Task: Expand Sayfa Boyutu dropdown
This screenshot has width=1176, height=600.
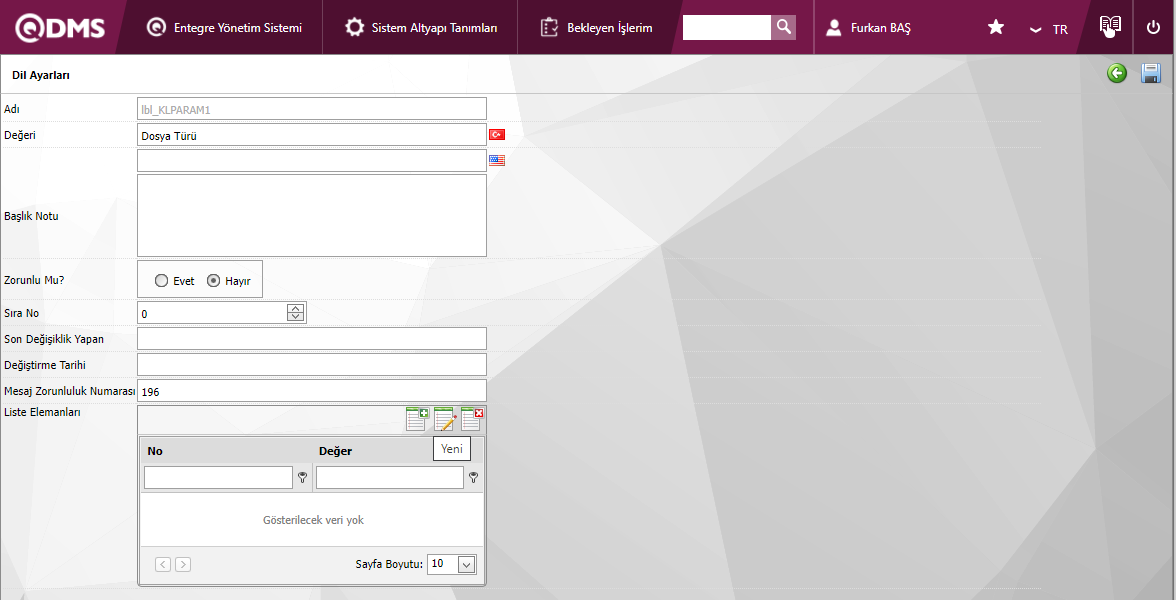Action: [466, 564]
